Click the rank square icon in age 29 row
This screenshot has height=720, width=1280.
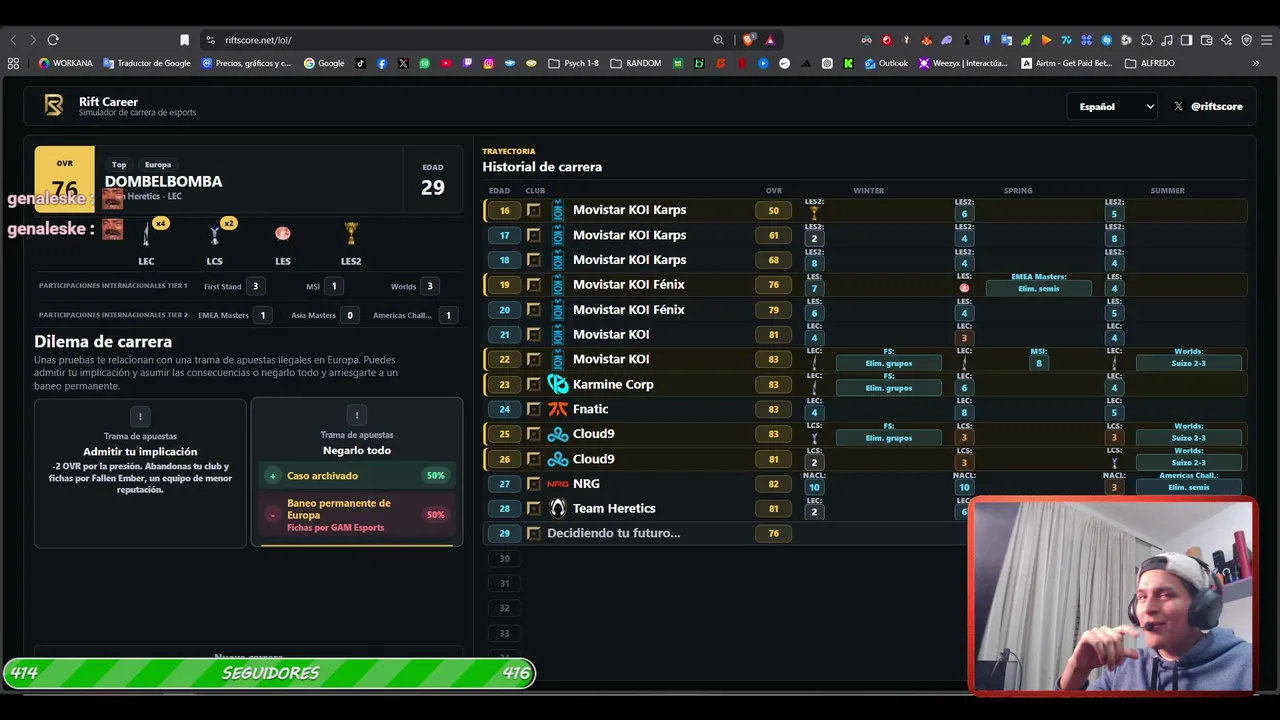(x=534, y=533)
